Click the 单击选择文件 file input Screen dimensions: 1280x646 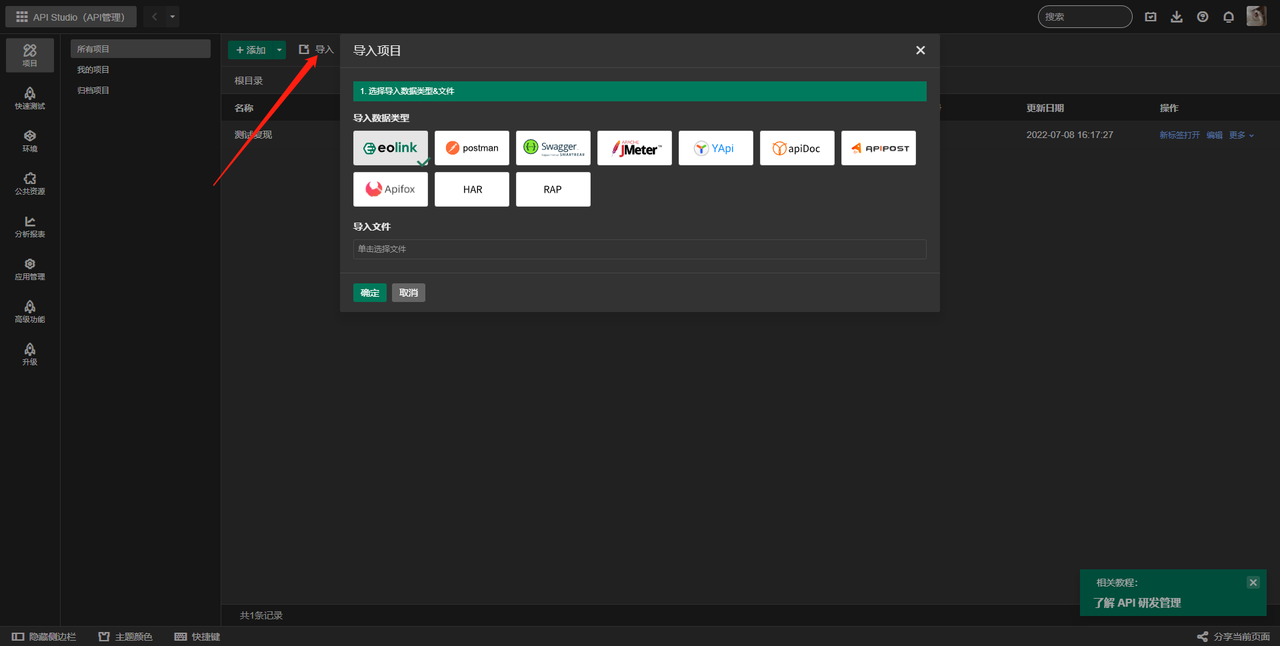[640, 249]
